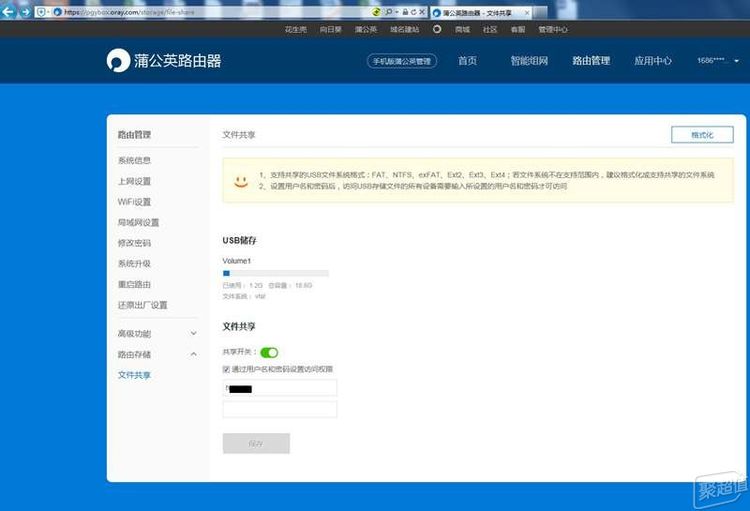This screenshot has width=750, height=511.
Task: Click the grey 保存 button
Action: pyautogui.click(x=256, y=444)
